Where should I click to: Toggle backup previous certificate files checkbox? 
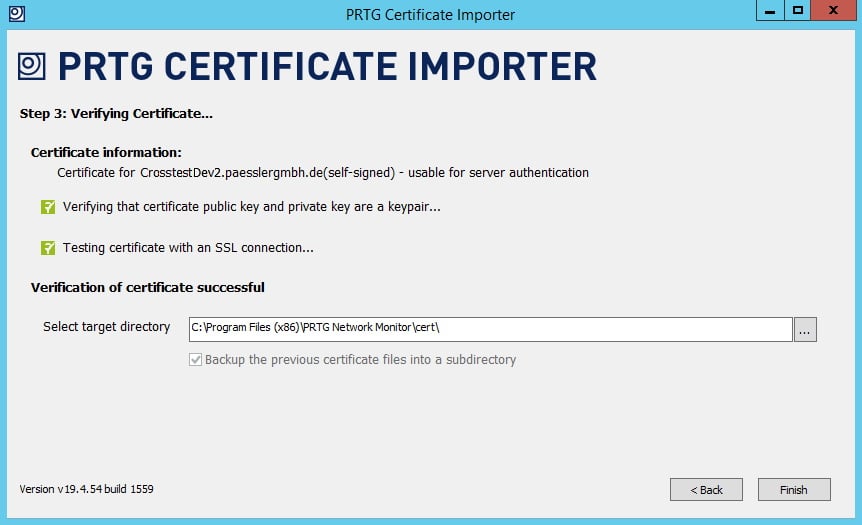195,360
